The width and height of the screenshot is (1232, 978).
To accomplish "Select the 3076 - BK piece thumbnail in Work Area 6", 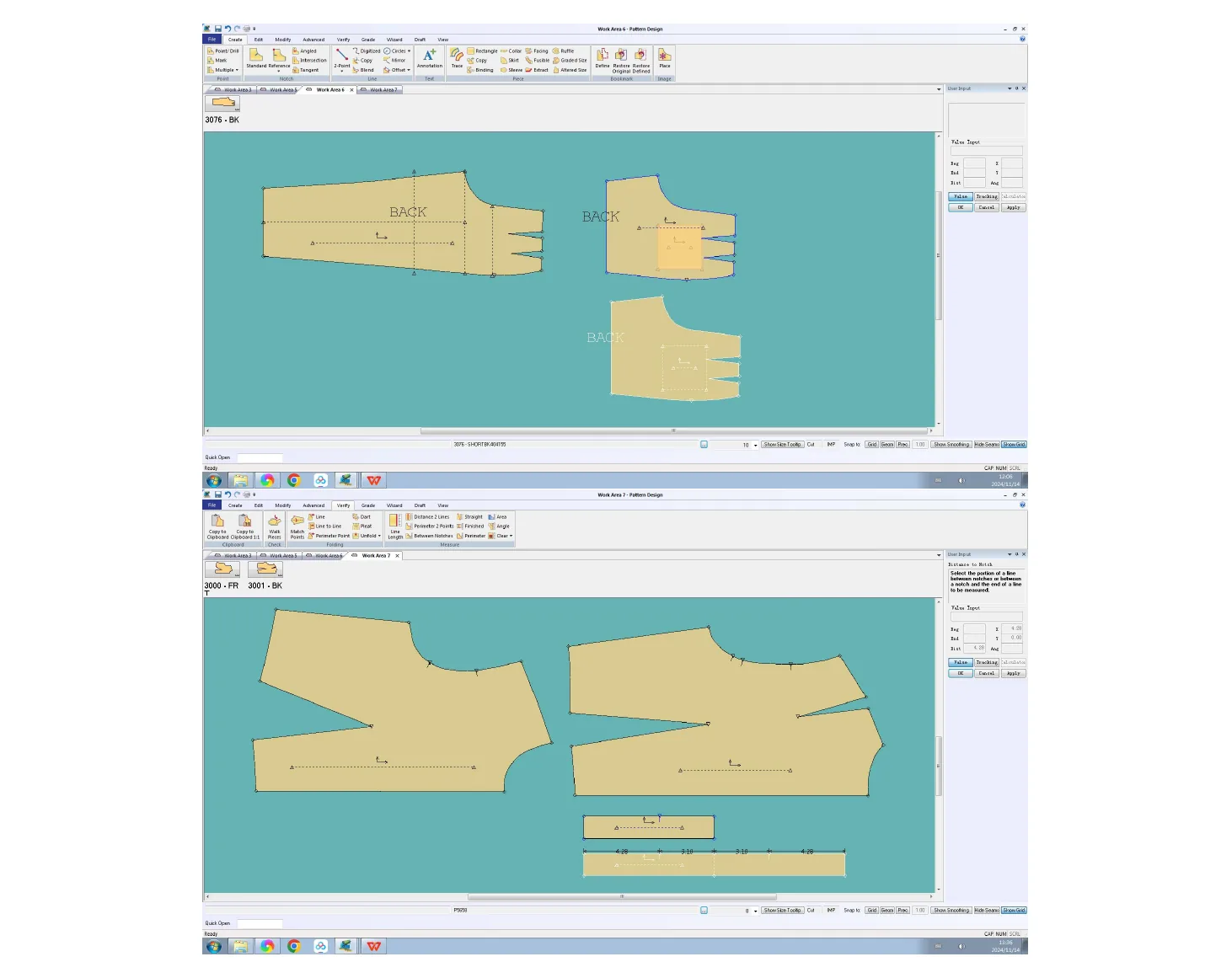I will (222, 104).
